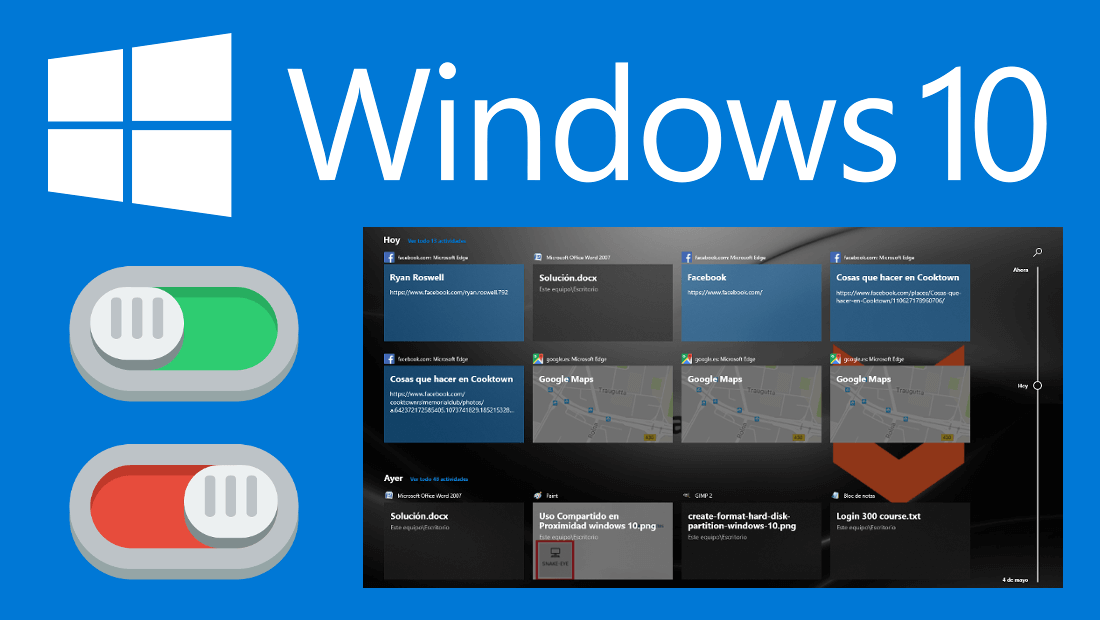
Task: Open 'Login 300 course.txt' card
Action: (x=900, y=541)
